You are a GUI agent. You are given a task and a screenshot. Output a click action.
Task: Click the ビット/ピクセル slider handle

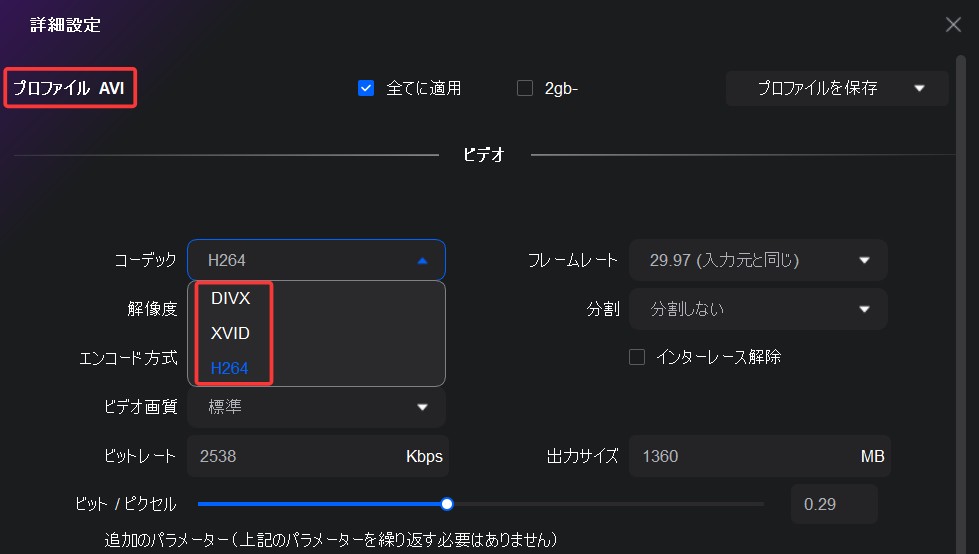click(x=447, y=504)
